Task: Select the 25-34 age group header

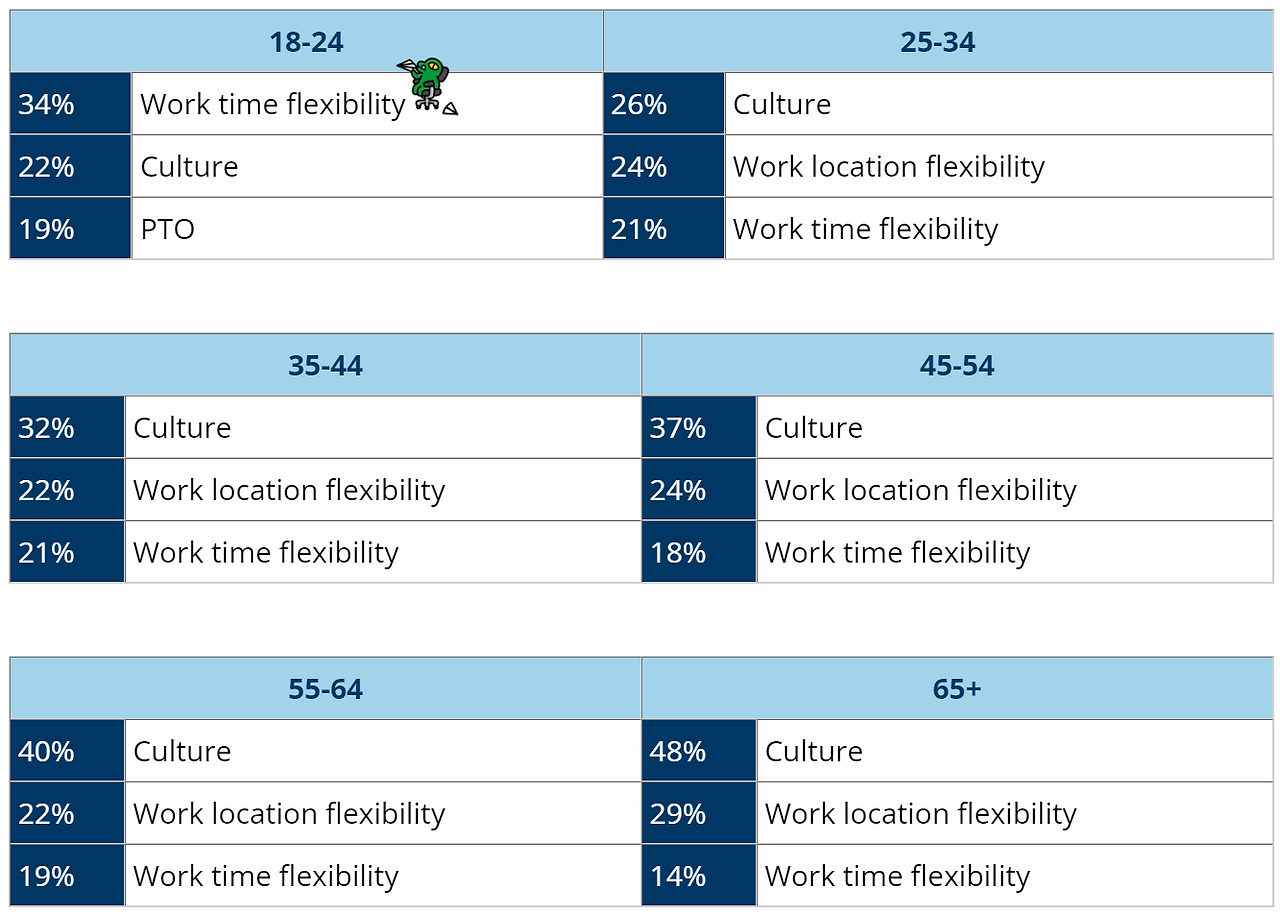Action: [x=938, y=42]
